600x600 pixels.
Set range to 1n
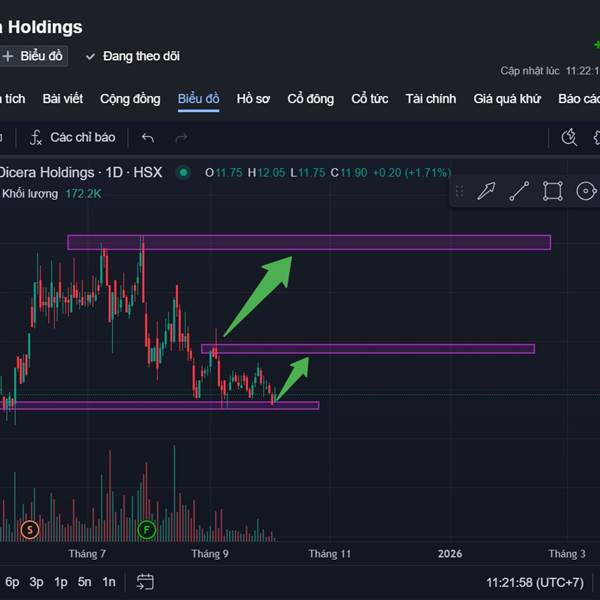click(x=109, y=582)
